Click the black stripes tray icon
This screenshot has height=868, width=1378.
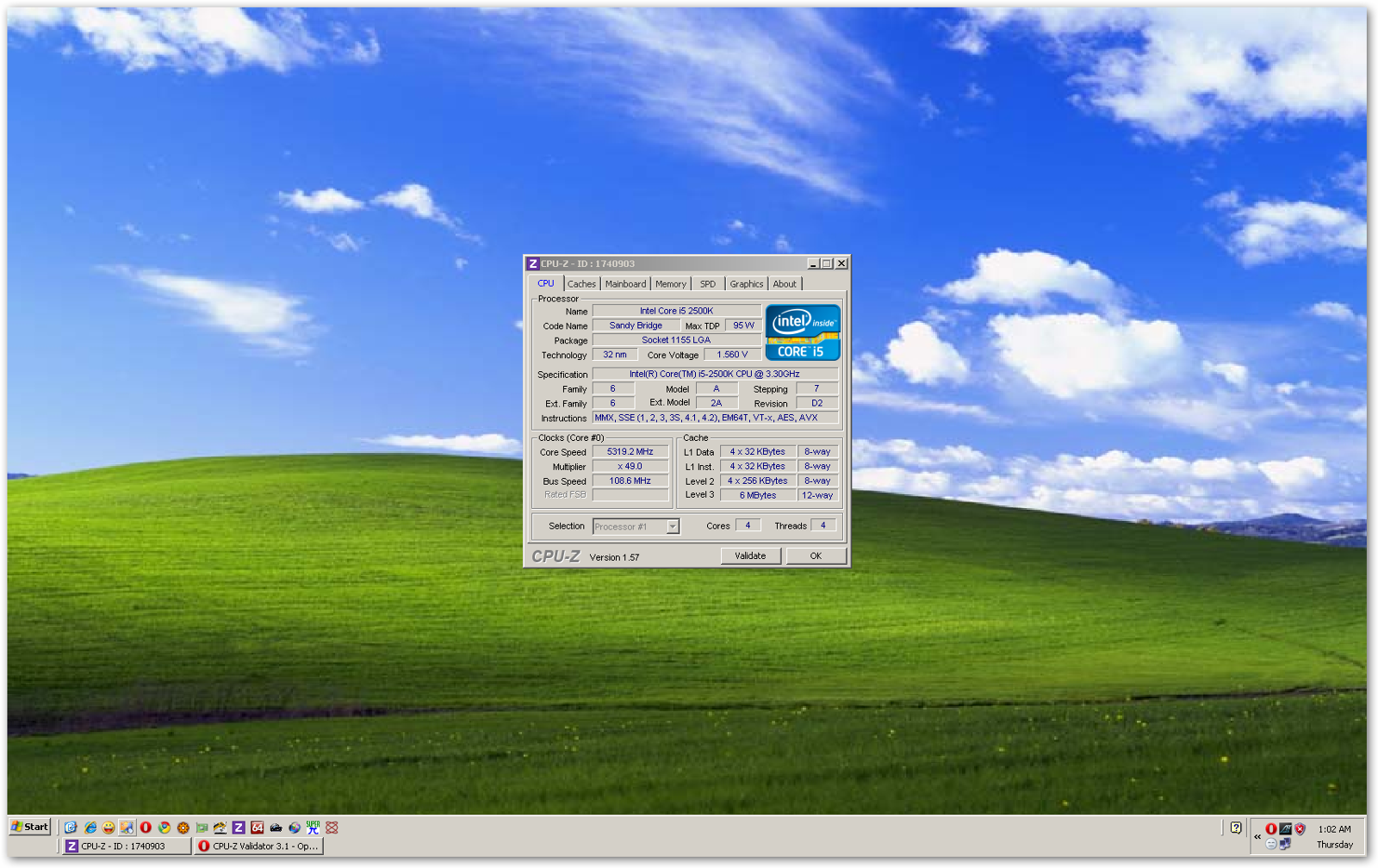[x=1285, y=829]
